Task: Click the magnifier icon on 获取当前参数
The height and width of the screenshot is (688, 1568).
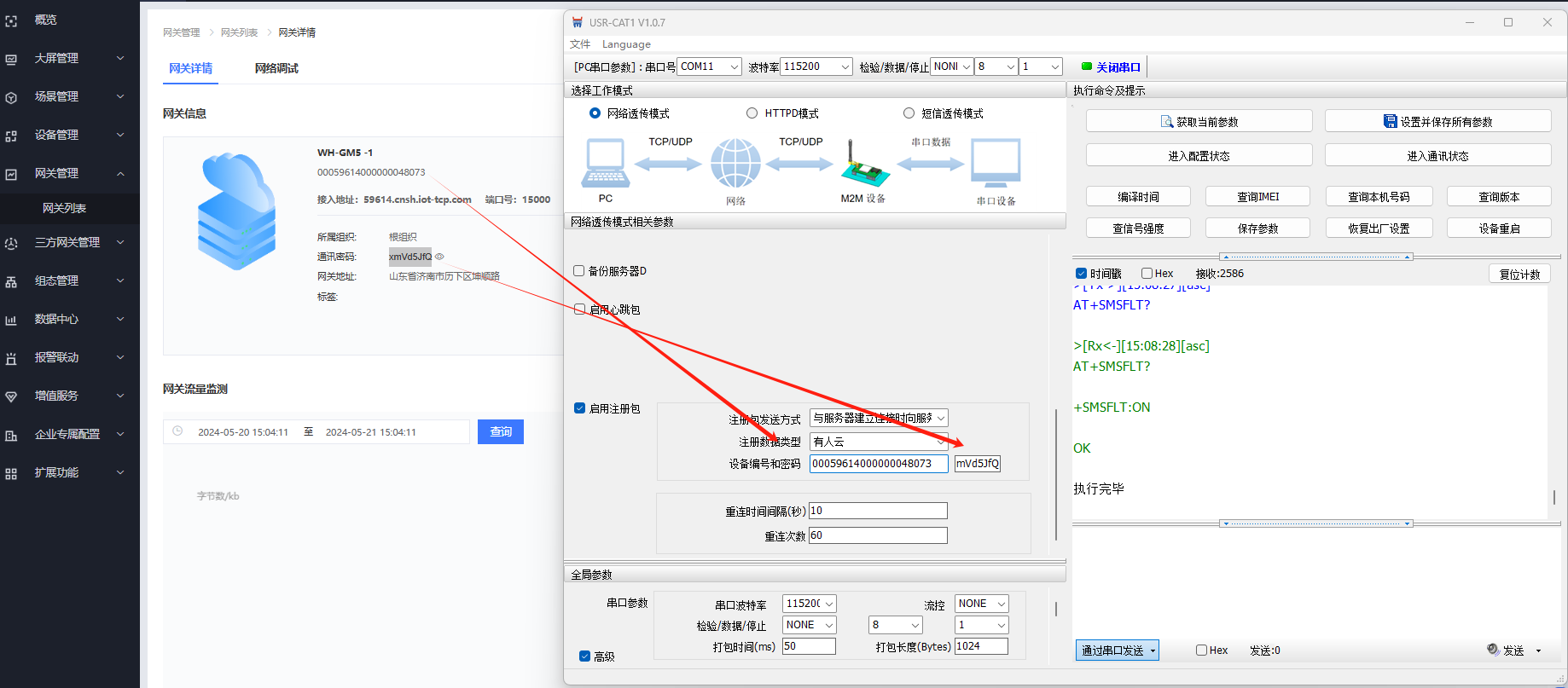Action: pyautogui.click(x=1166, y=122)
